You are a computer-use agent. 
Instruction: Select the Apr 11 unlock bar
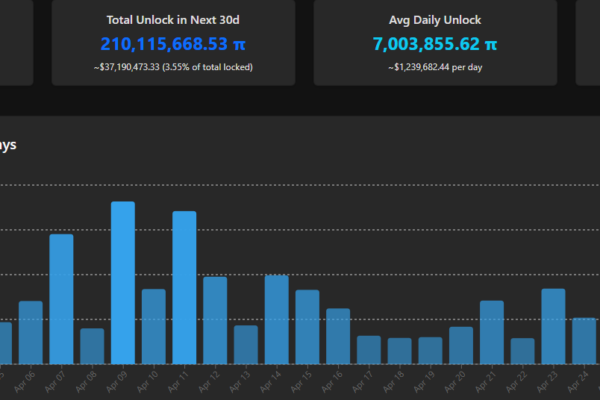[184, 288]
